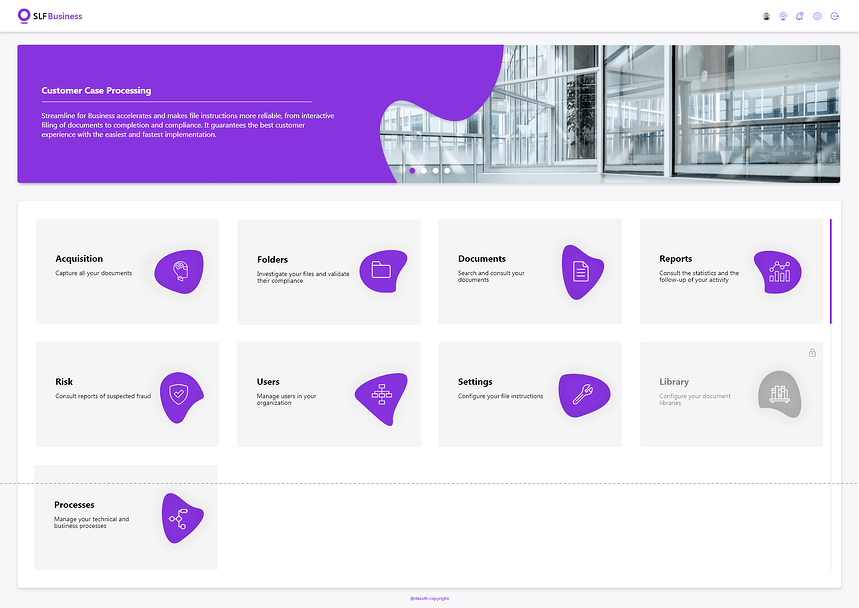The height and width of the screenshot is (608, 859).
Task: Select the Acquisition document capture icon
Action: point(179,272)
